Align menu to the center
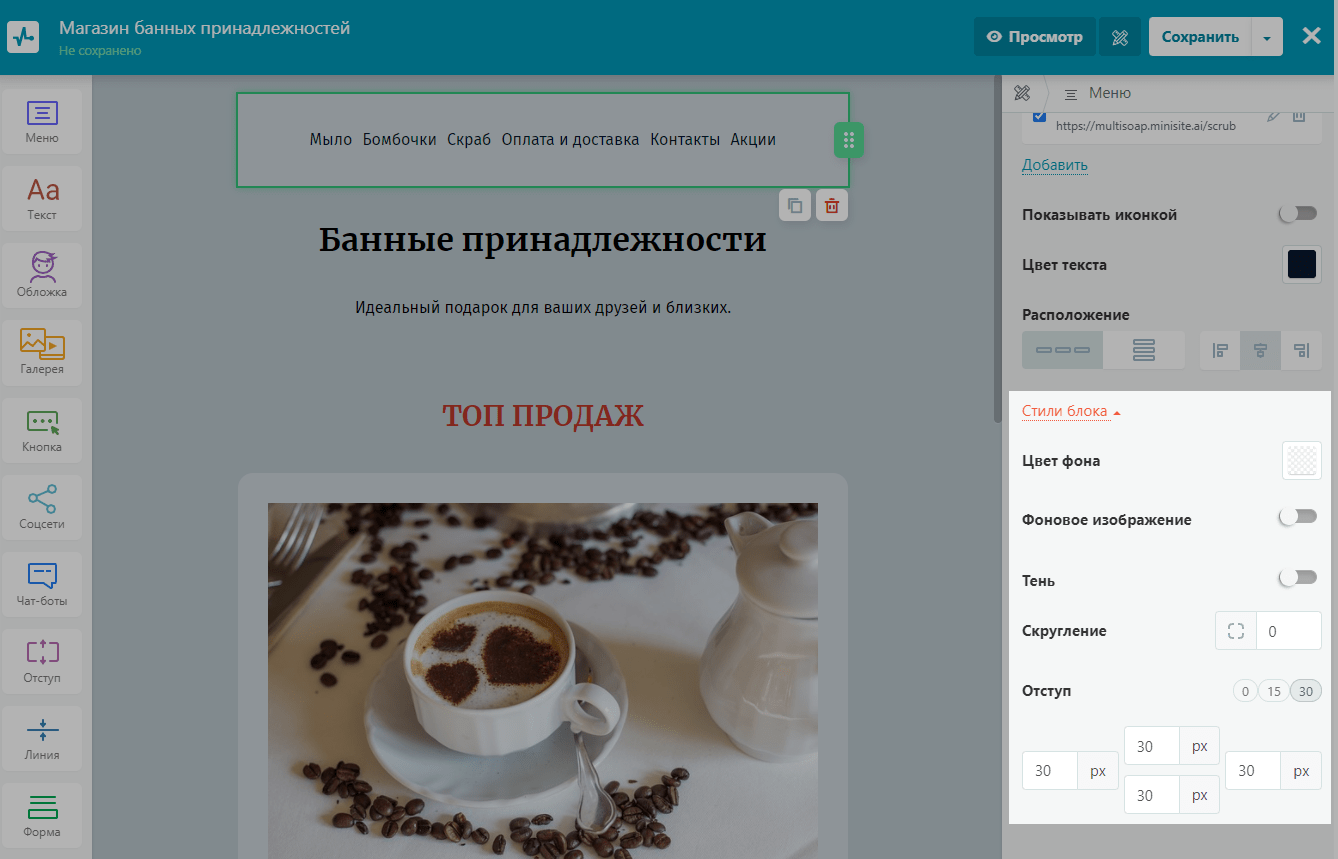This screenshot has height=859, width=1338. coord(1260,350)
